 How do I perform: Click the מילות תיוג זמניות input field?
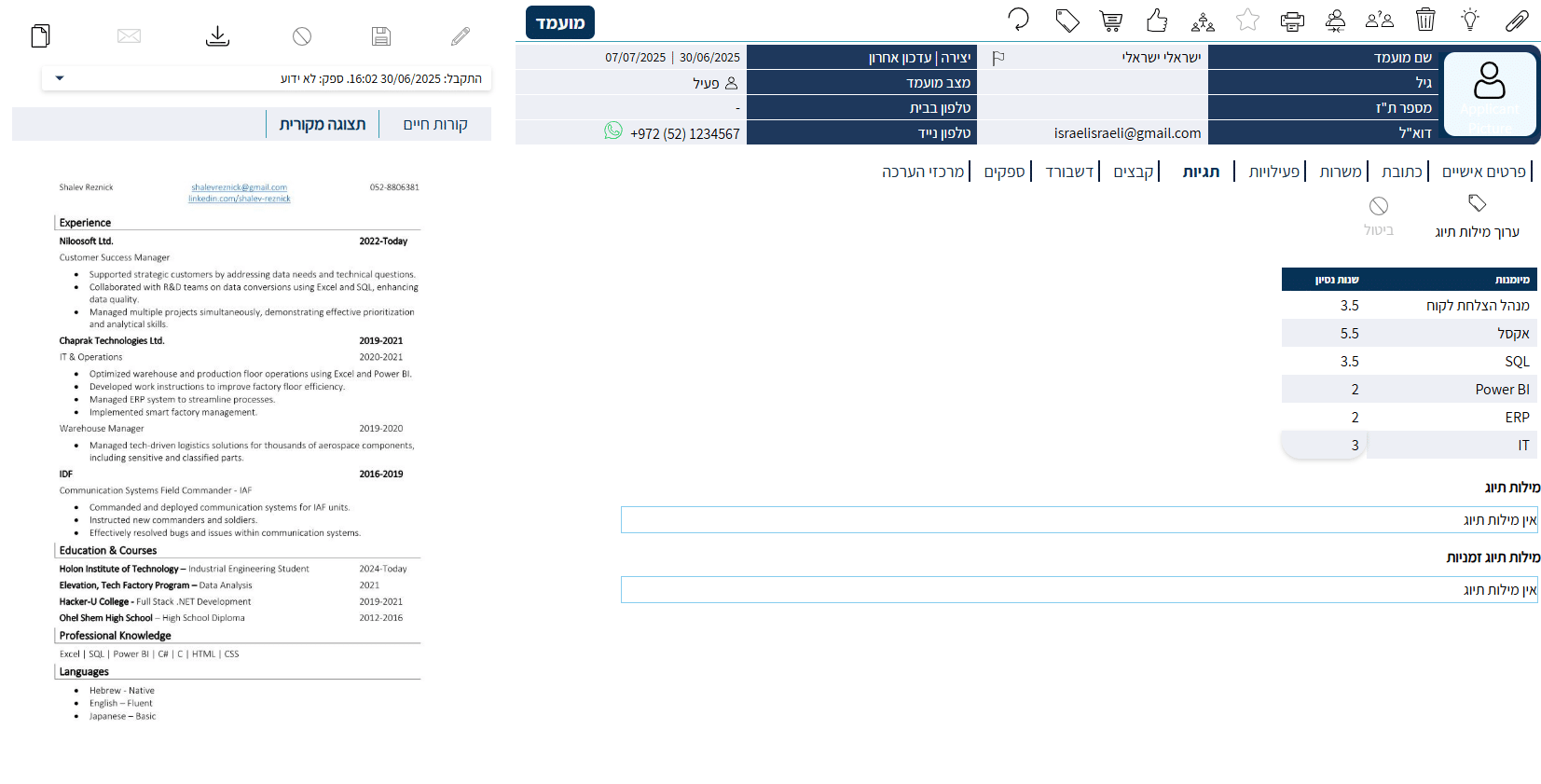click(x=1079, y=589)
